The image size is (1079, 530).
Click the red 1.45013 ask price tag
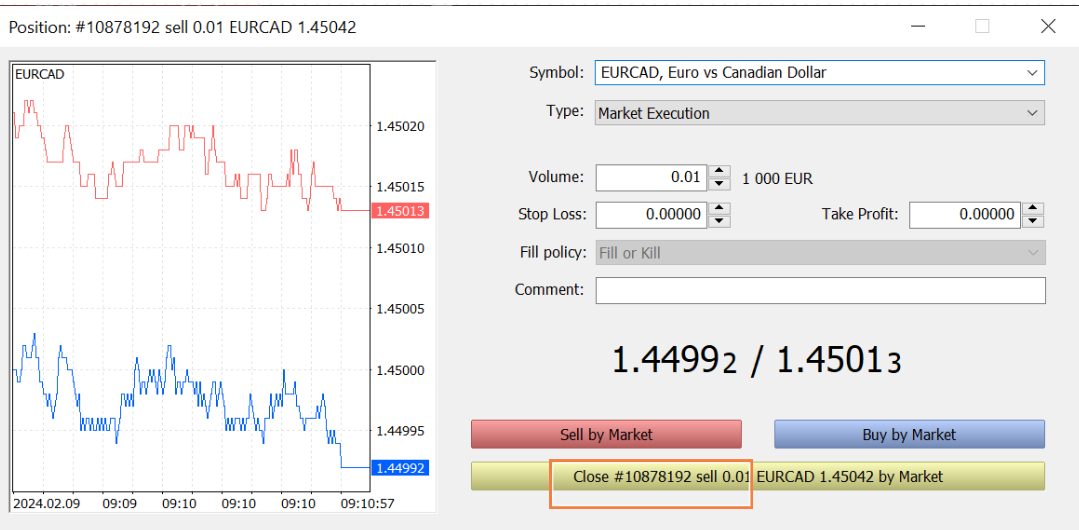point(399,211)
